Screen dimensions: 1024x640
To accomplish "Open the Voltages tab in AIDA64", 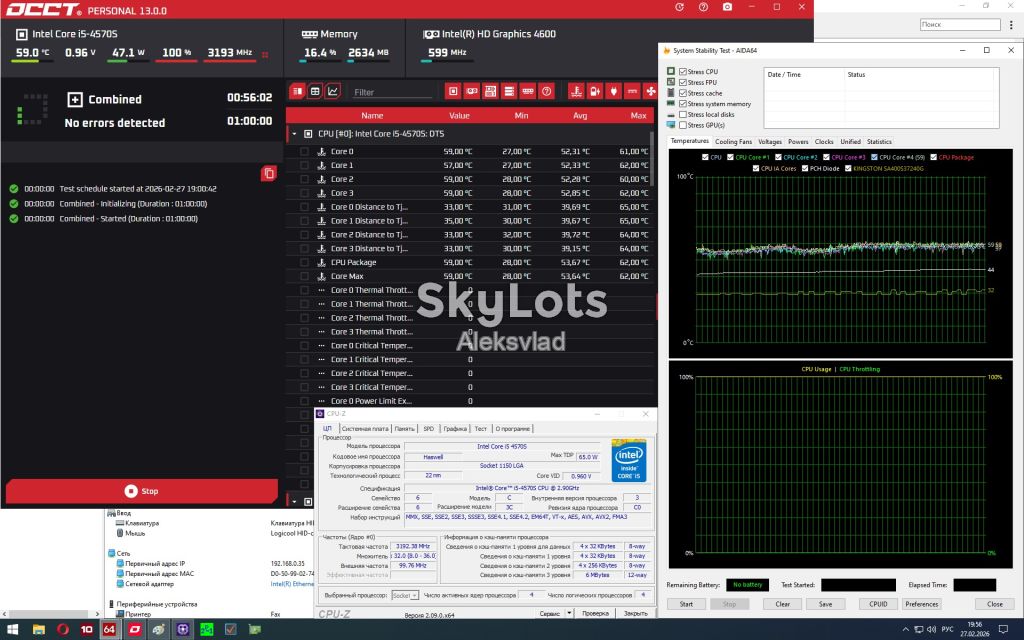I will [770, 142].
